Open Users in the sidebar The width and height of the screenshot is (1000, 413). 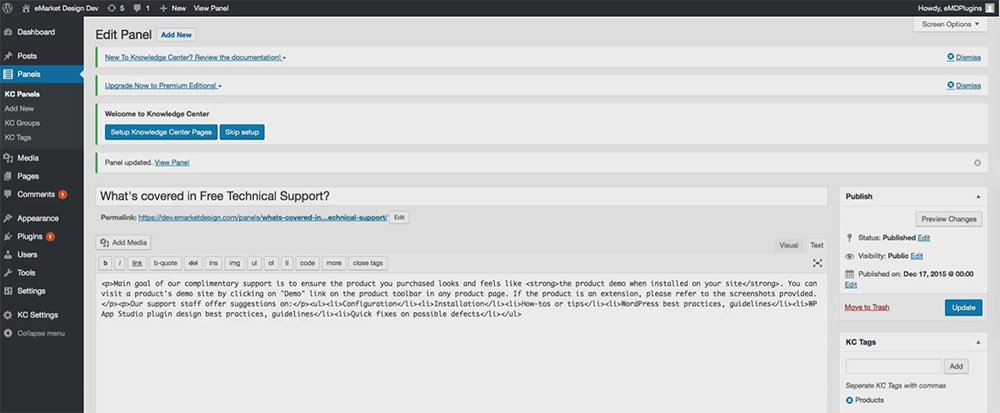[x=27, y=254]
